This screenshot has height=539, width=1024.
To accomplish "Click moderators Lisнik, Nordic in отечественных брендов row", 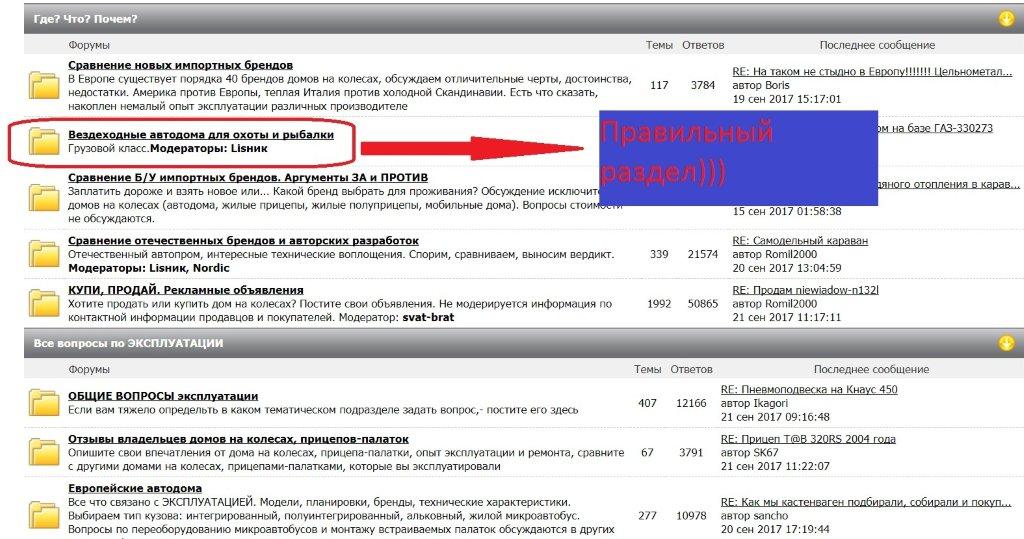I will click(x=149, y=268).
